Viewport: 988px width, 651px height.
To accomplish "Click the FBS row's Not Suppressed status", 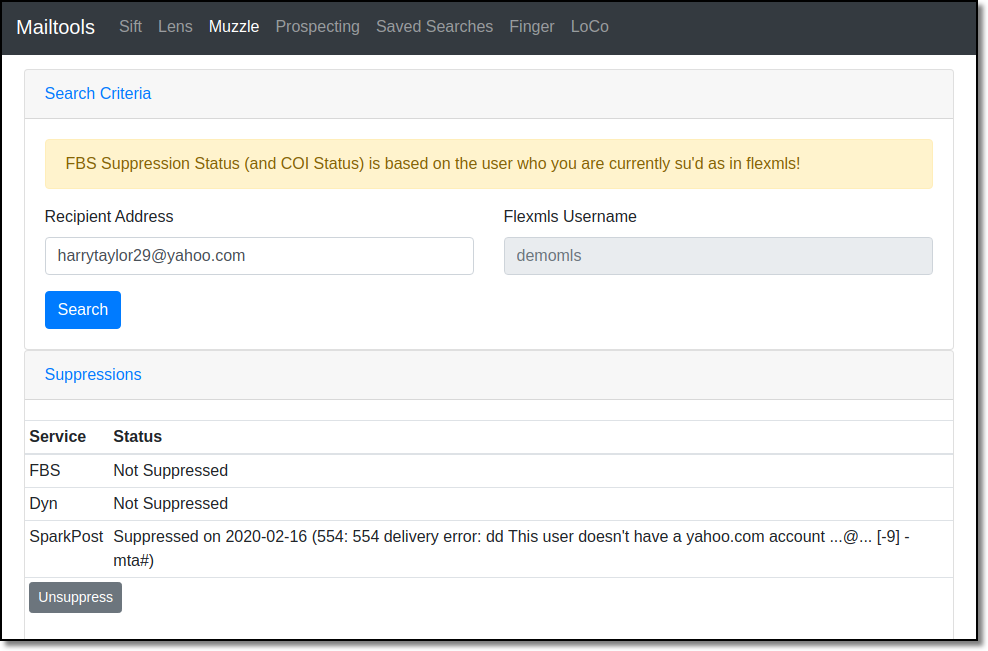I will click(171, 471).
